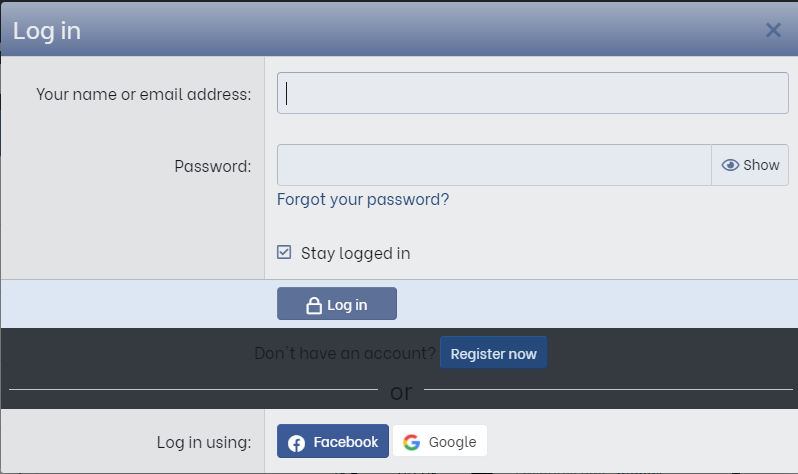The image size is (798, 474).
Task: Click the 'Log in using:' label
Action: [x=204, y=442]
